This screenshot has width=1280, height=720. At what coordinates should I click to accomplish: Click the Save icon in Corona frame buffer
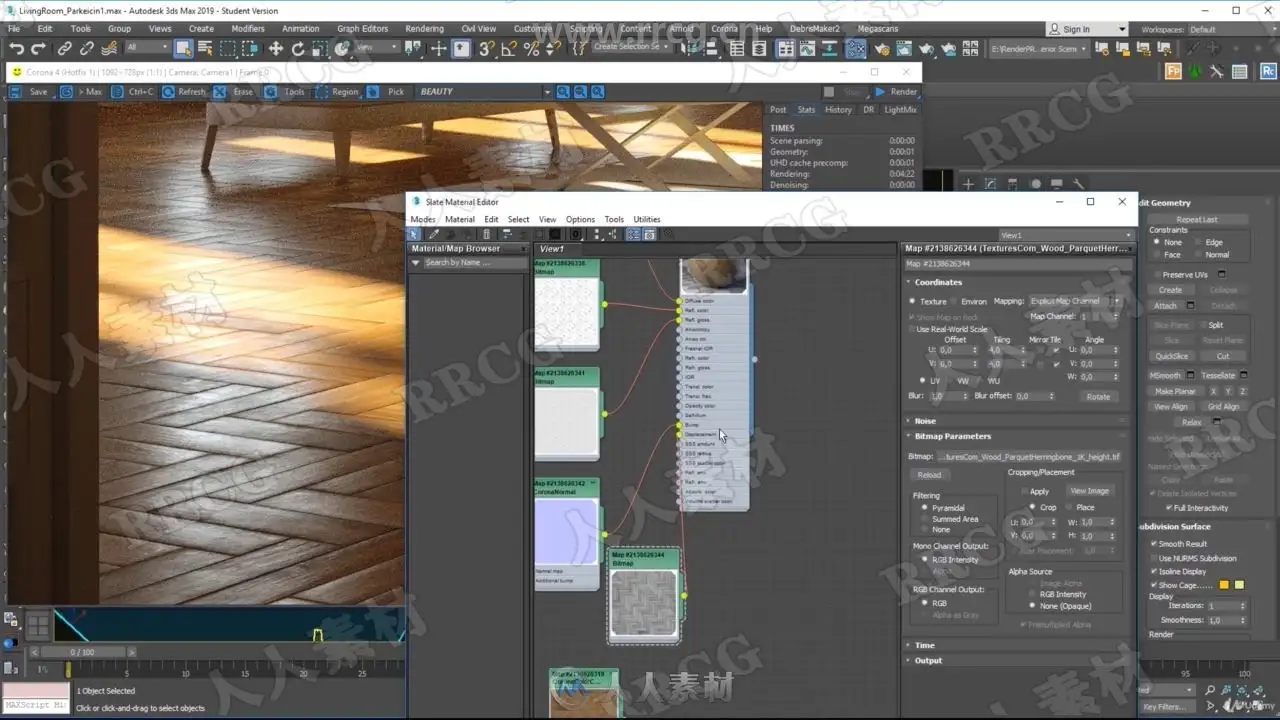tap(17, 92)
